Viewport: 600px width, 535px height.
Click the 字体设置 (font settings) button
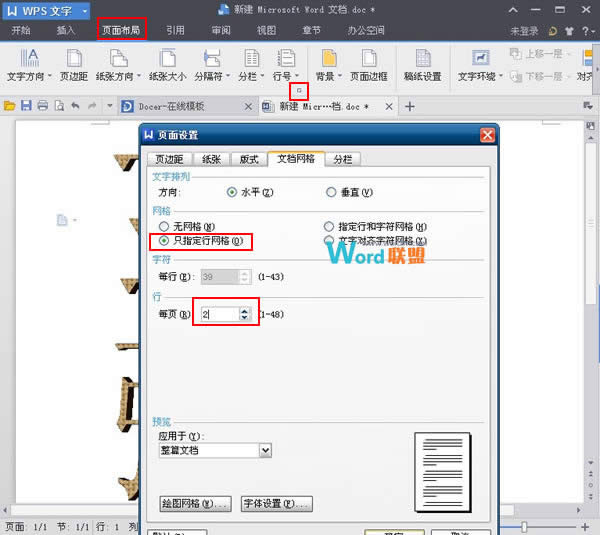point(277,503)
